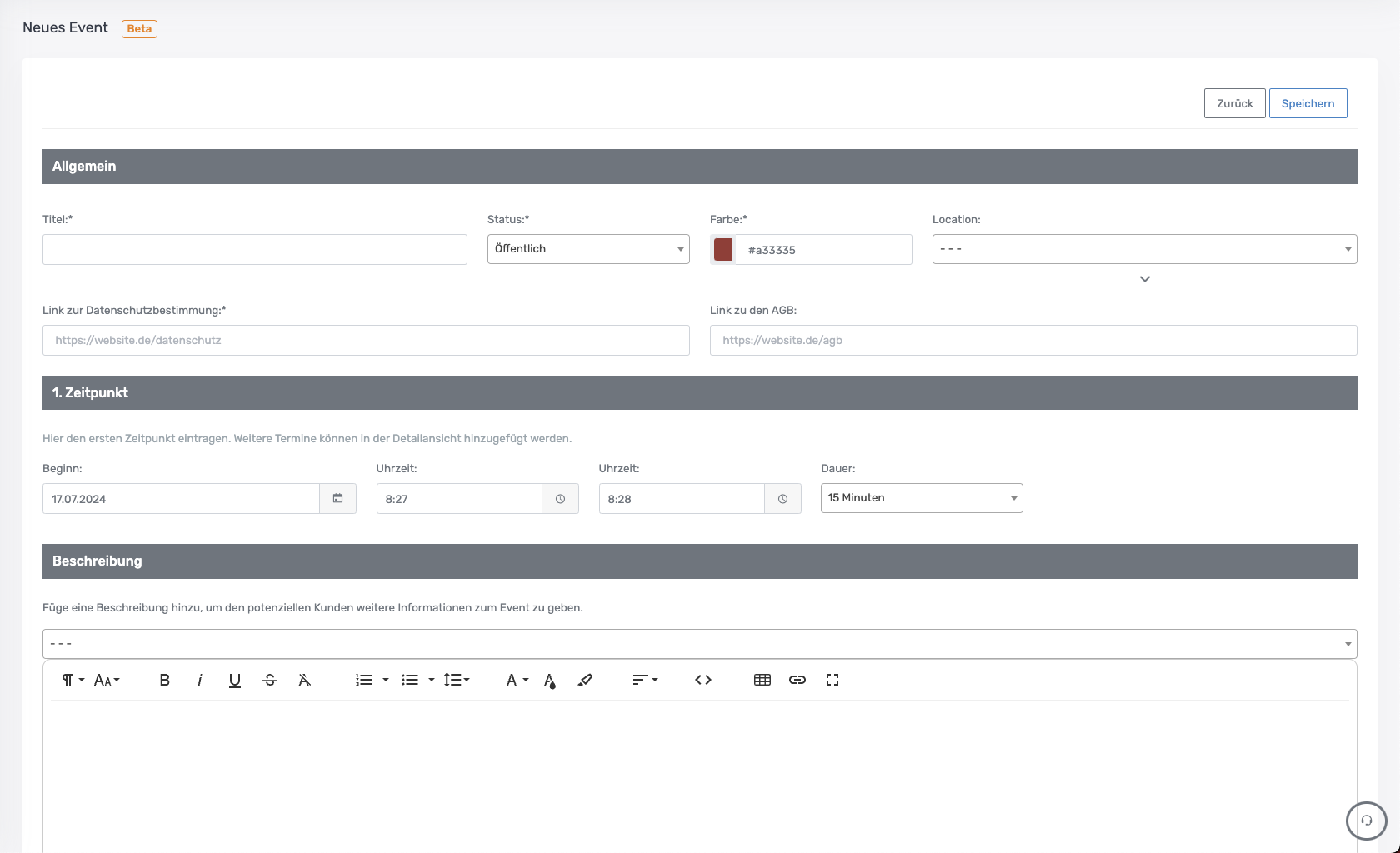The width and height of the screenshot is (1400, 853).
Task: Open clock picker for 8:27 time
Action: click(560, 499)
